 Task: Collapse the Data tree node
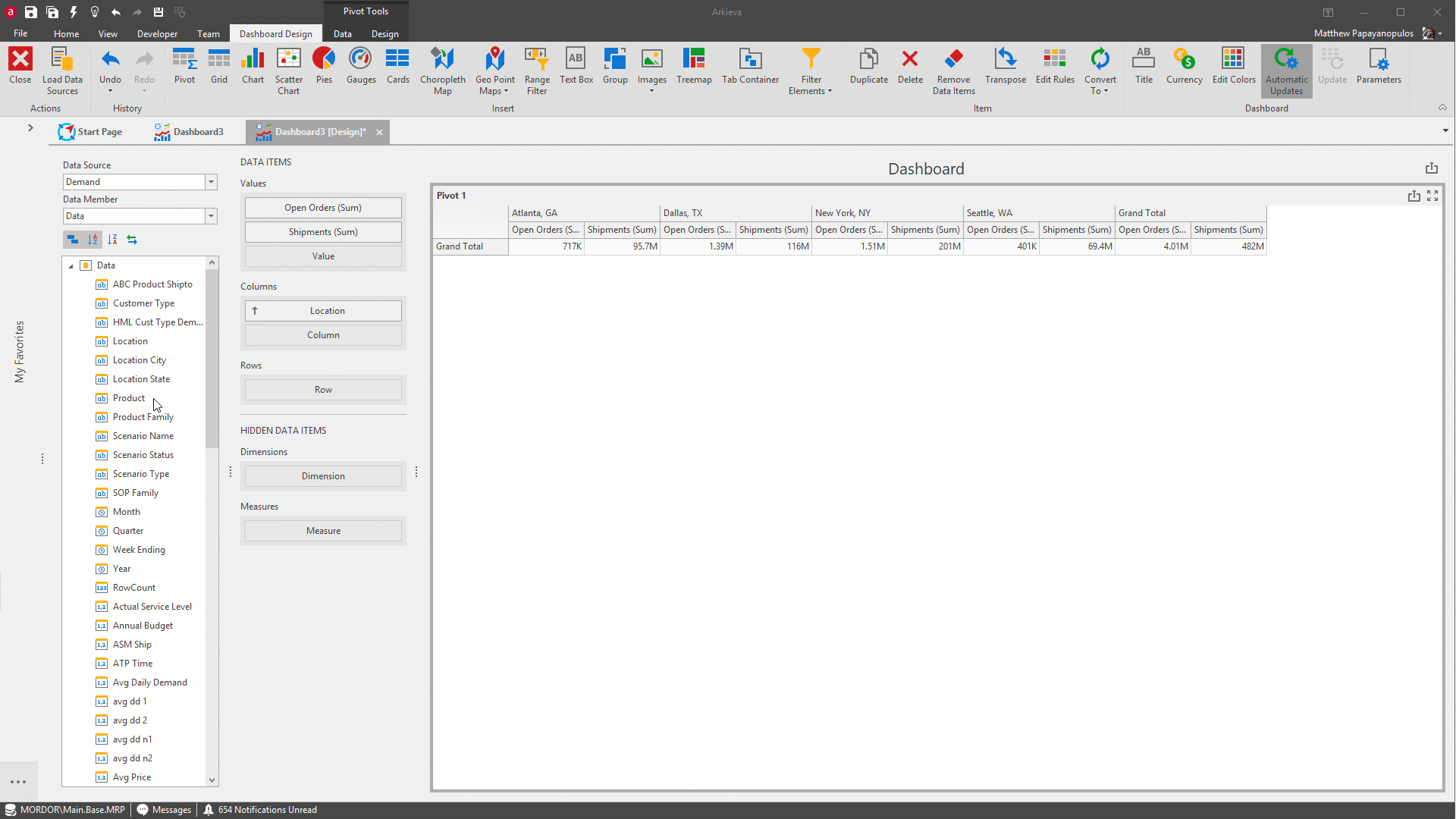point(71,266)
